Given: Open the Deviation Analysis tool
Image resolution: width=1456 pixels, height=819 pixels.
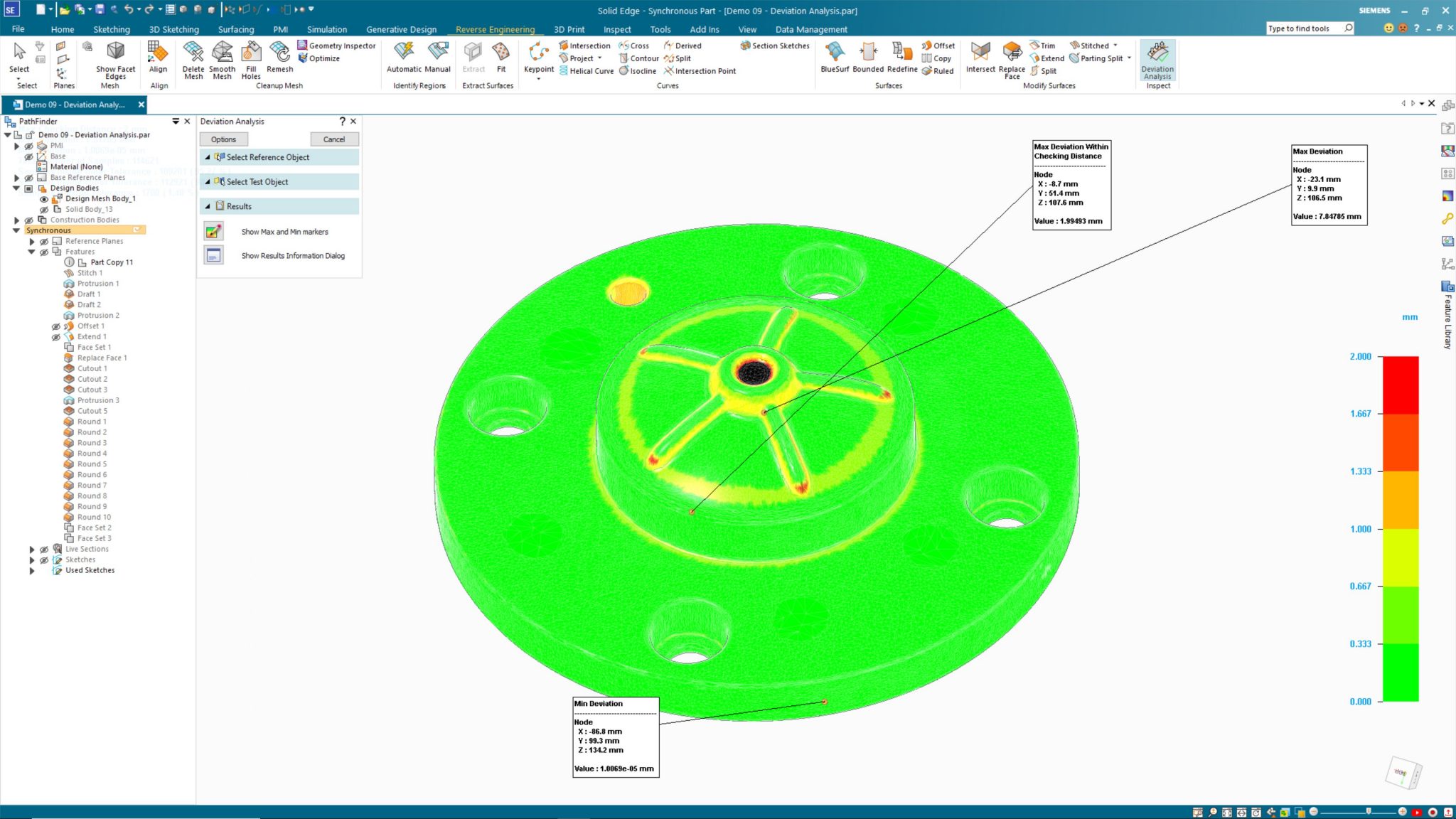Looking at the screenshot, I should click(1157, 60).
